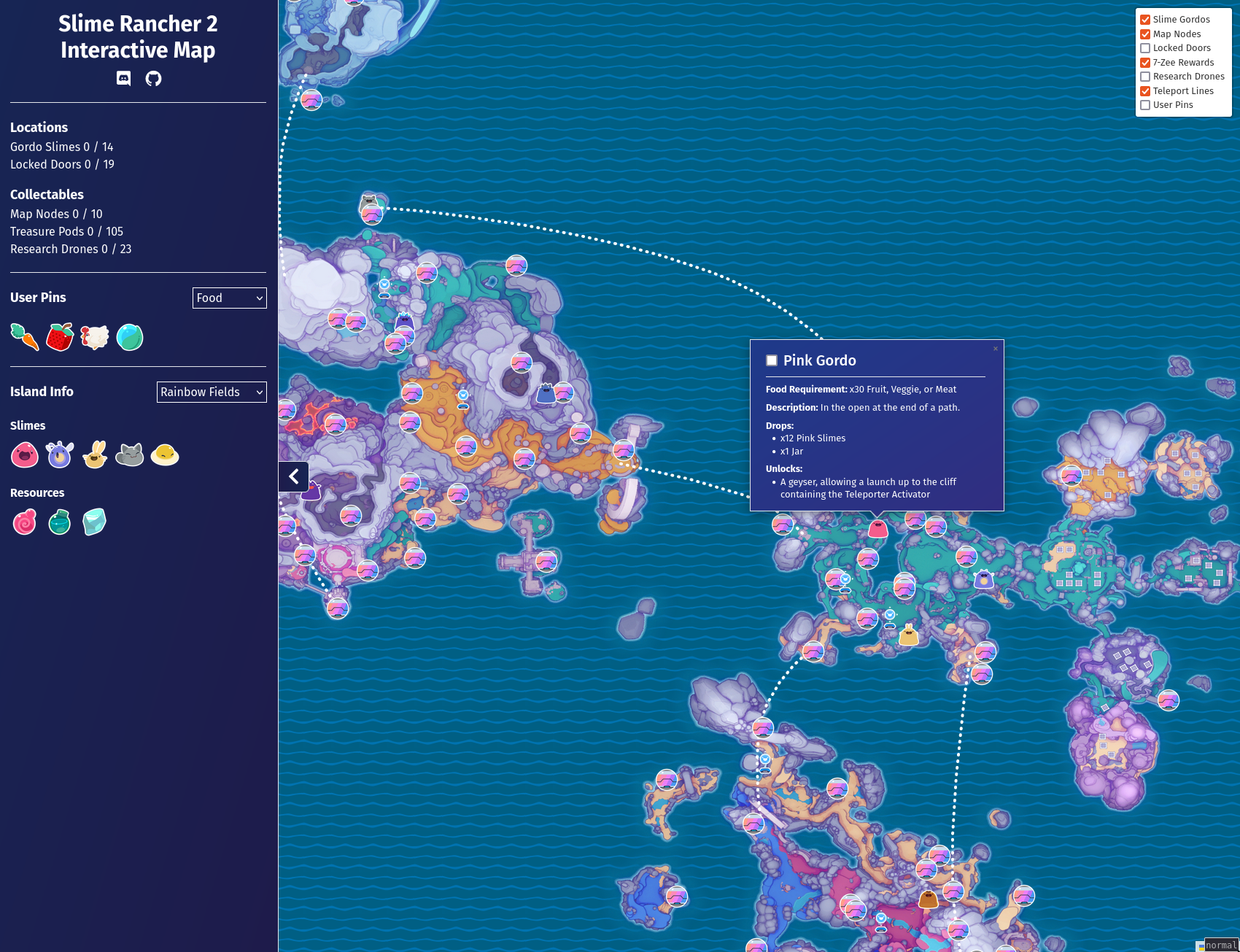Click the Gordo Slimes 0 / 14 count
This screenshot has height=952, width=1240.
pyautogui.click(x=62, y=147)
